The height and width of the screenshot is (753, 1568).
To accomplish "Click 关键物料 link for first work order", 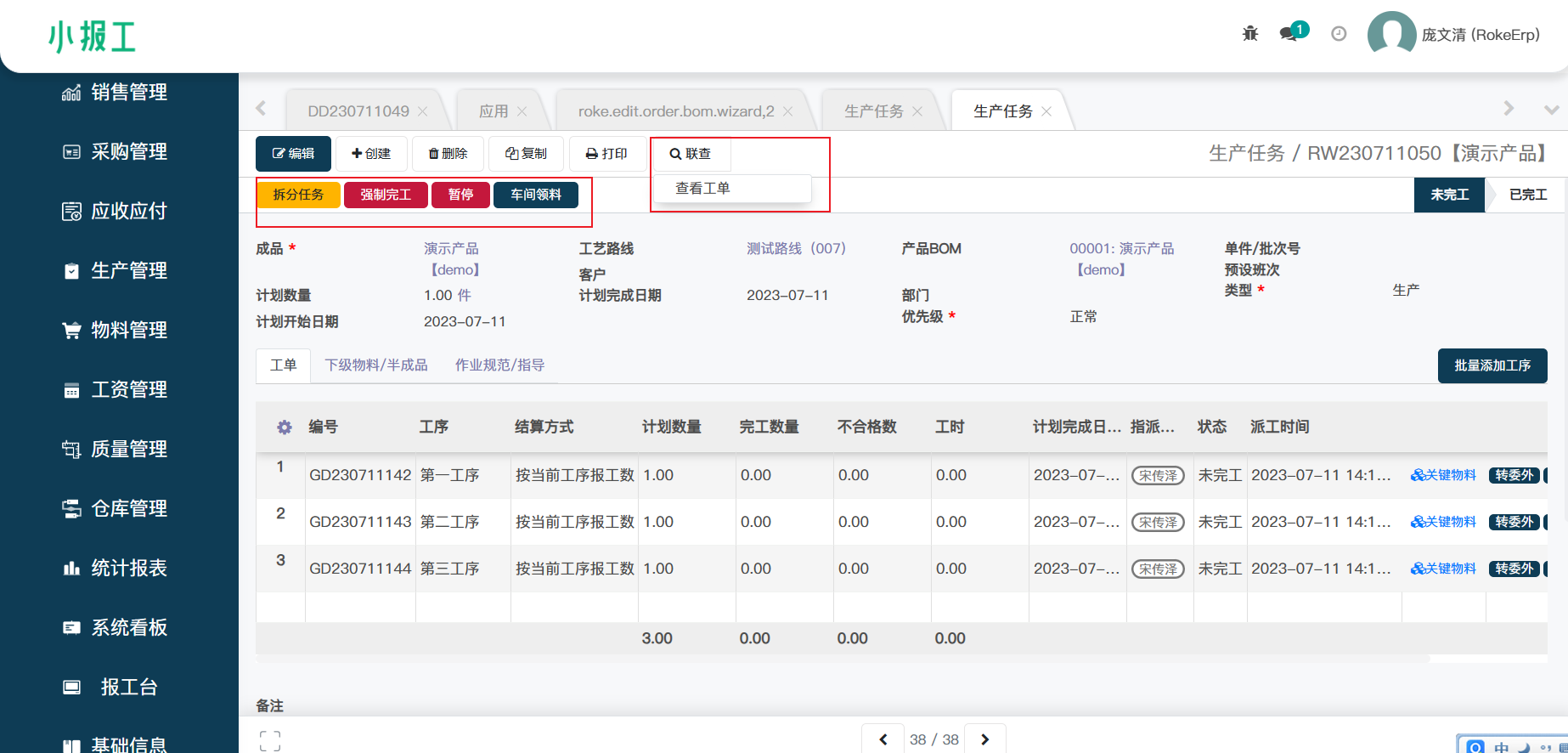I will [1443, 475].
